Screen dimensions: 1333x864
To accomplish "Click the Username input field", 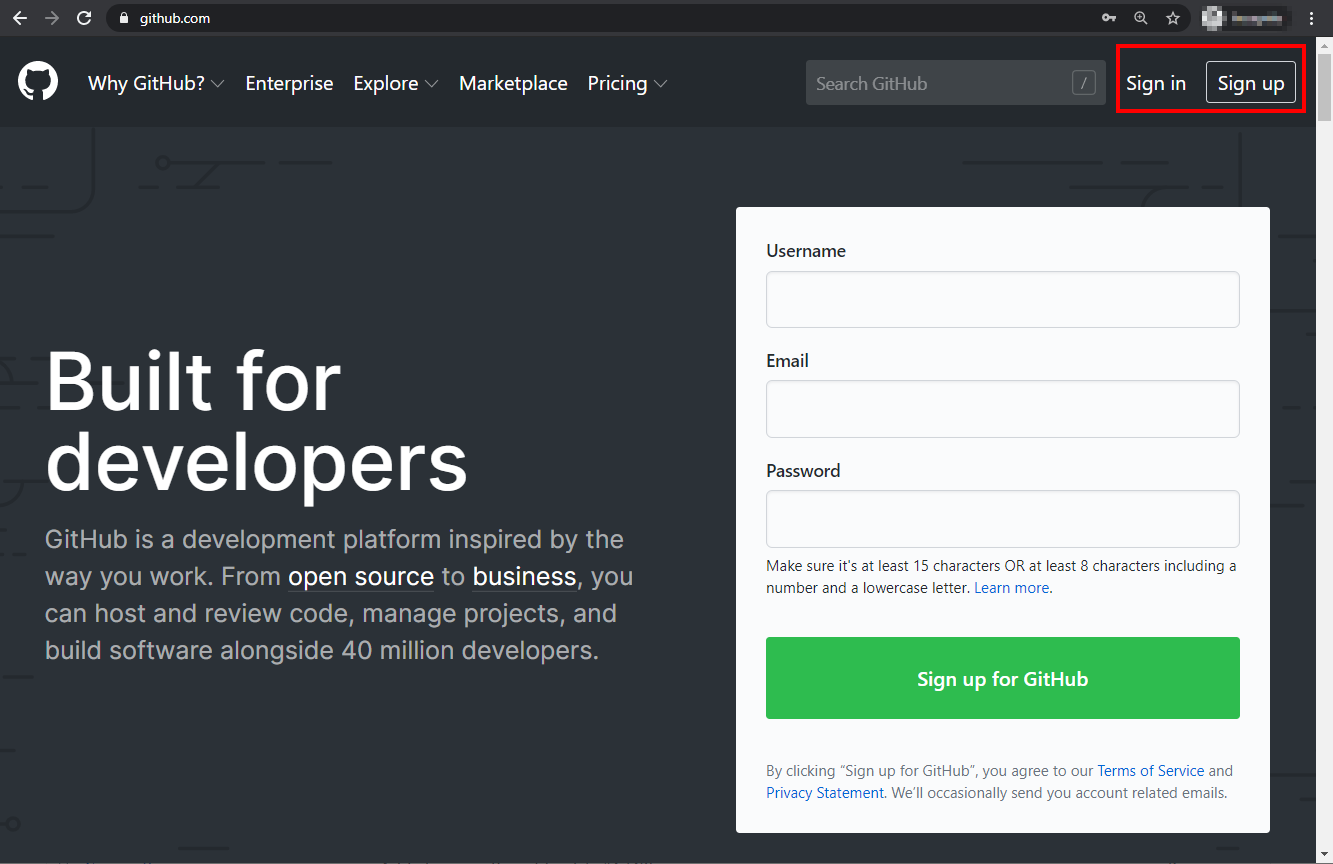I will tap(1002, 299).
